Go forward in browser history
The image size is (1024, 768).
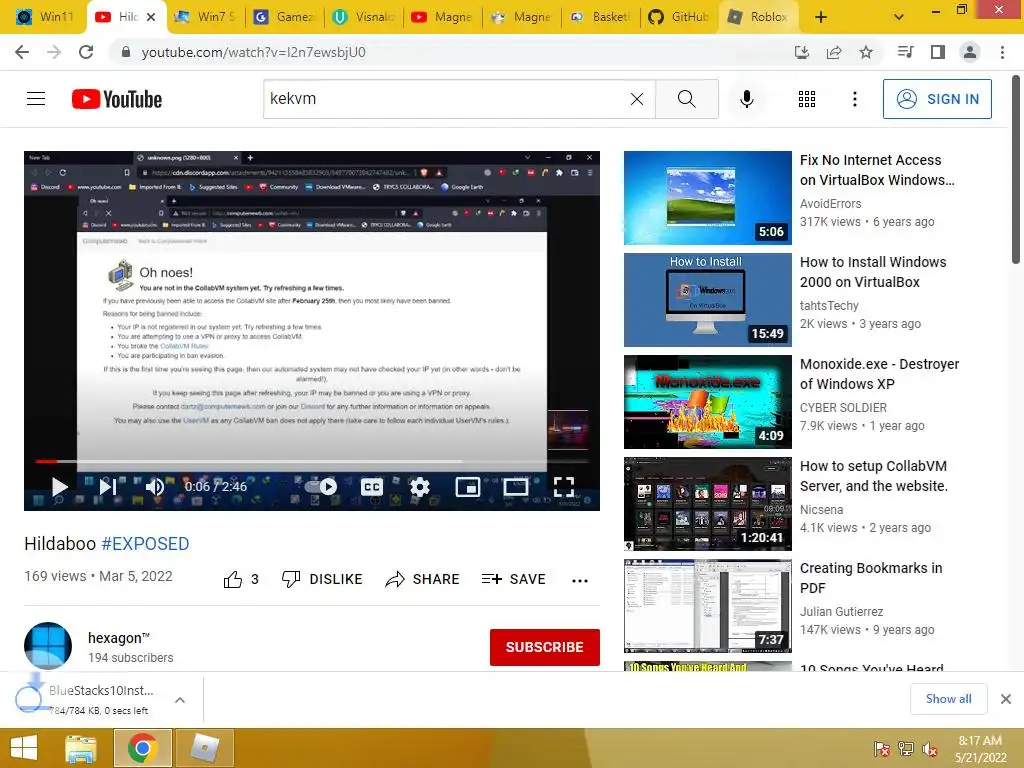(x=54, y=52)
